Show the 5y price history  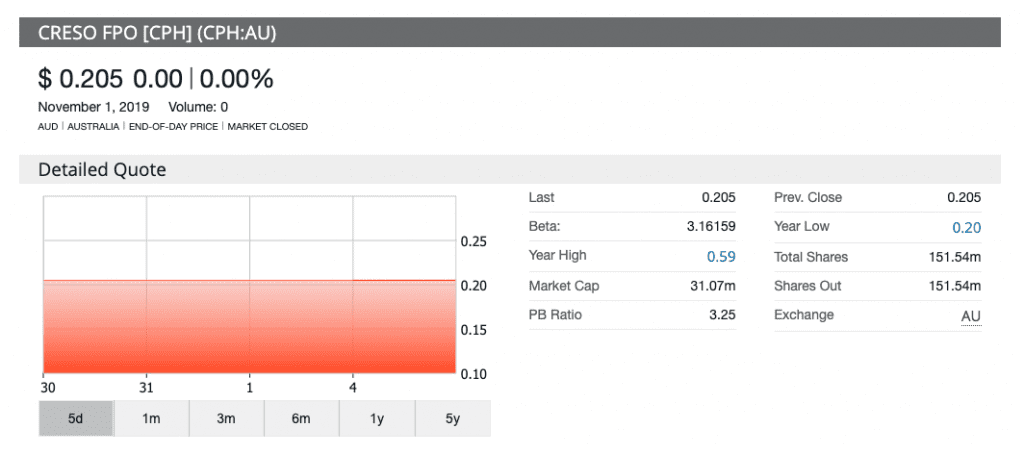(x=452, y=419)
